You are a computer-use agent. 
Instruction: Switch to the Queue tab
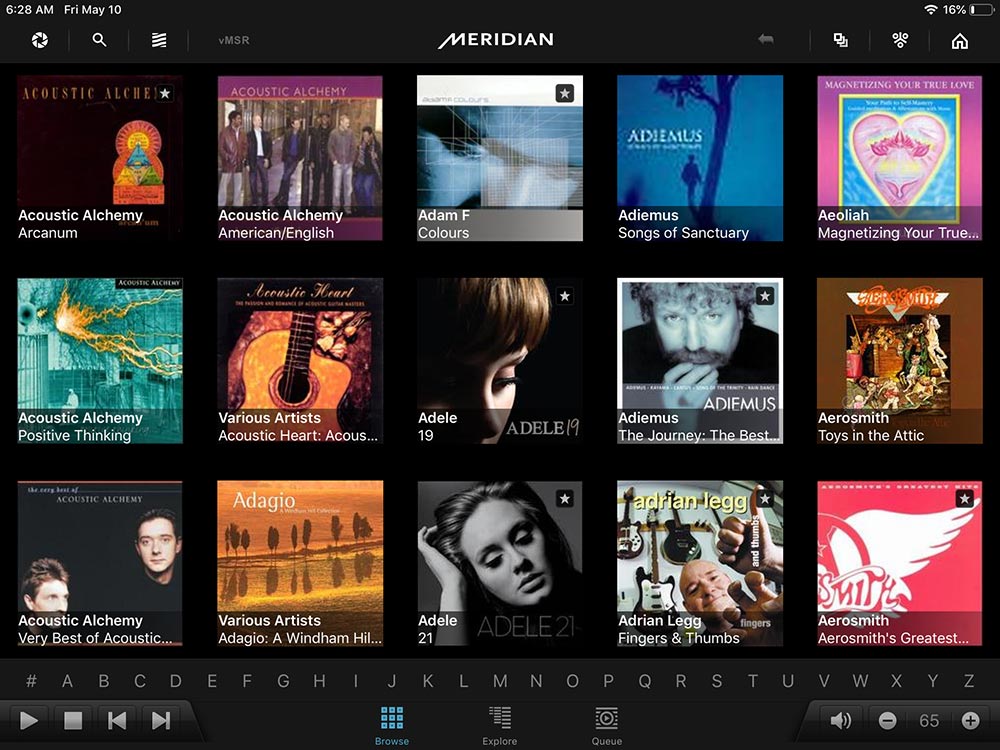tap(607, 726)
